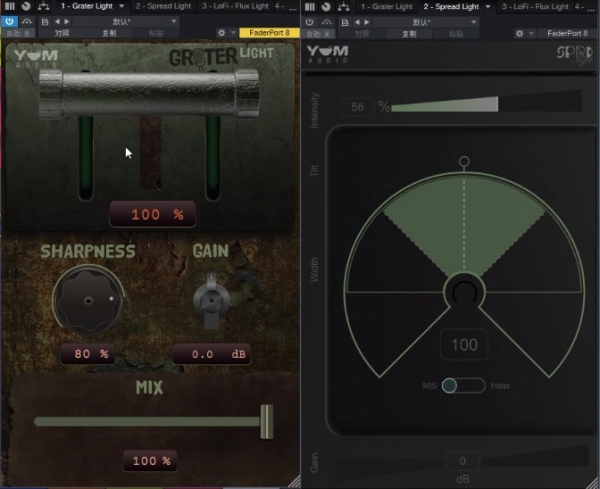Click the 自动:关 automation button in Spread Light window
The width and height of the screenshot is (600, 489).
pos(318,34)
